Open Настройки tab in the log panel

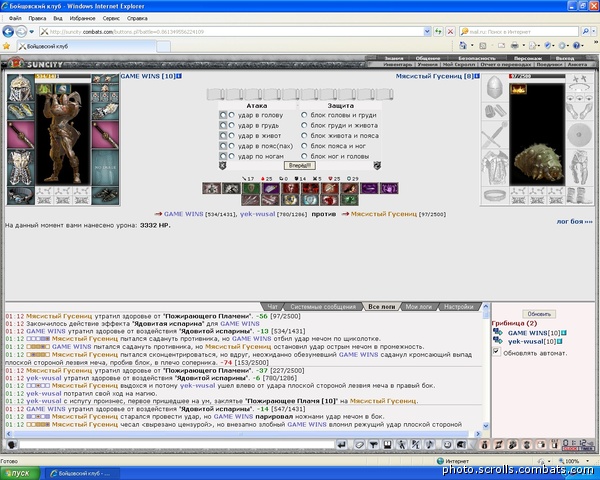458,307
